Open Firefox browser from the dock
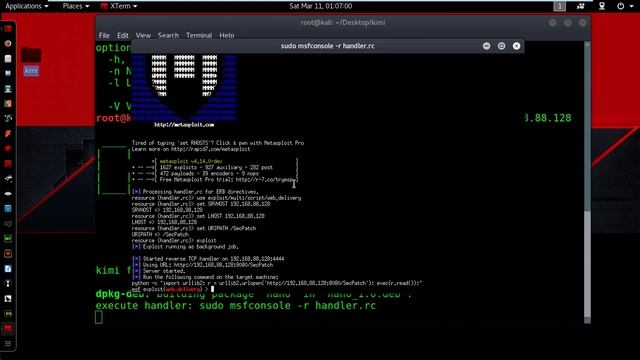Screen dimensions: 640x360 tap(8, 43)
